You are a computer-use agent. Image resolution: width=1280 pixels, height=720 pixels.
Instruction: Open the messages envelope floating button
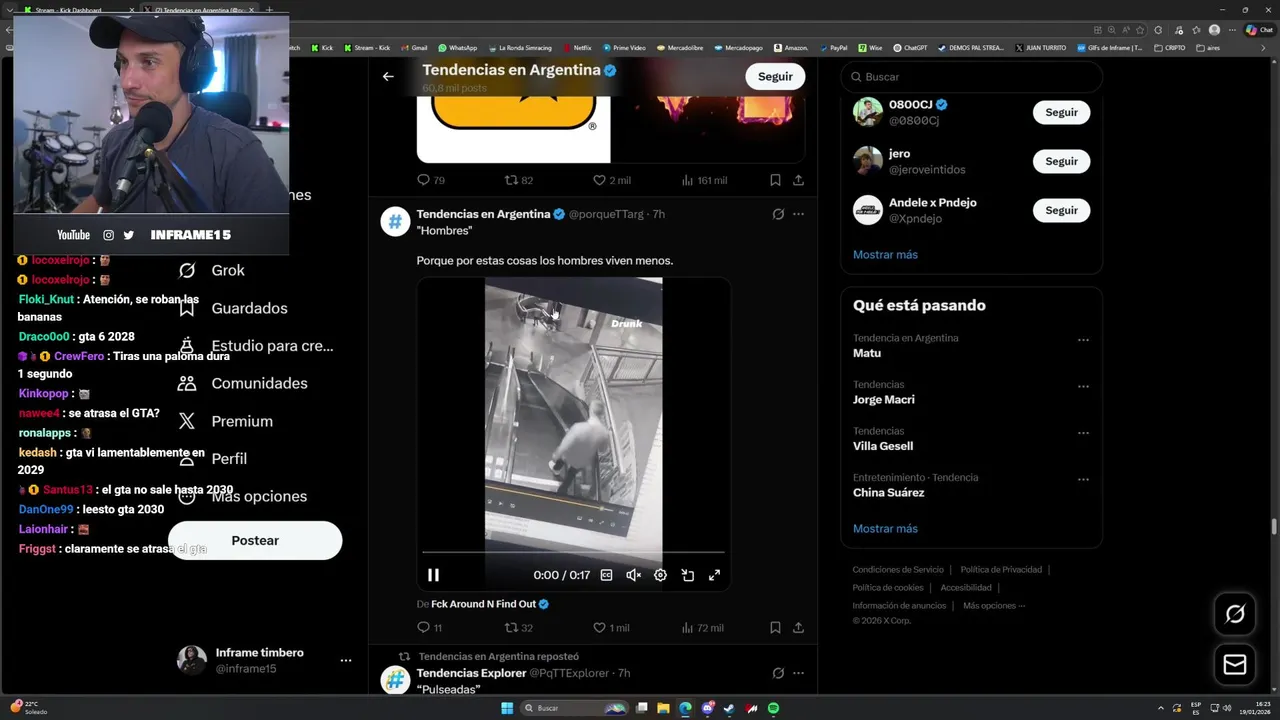click(x=1235, y=665)
